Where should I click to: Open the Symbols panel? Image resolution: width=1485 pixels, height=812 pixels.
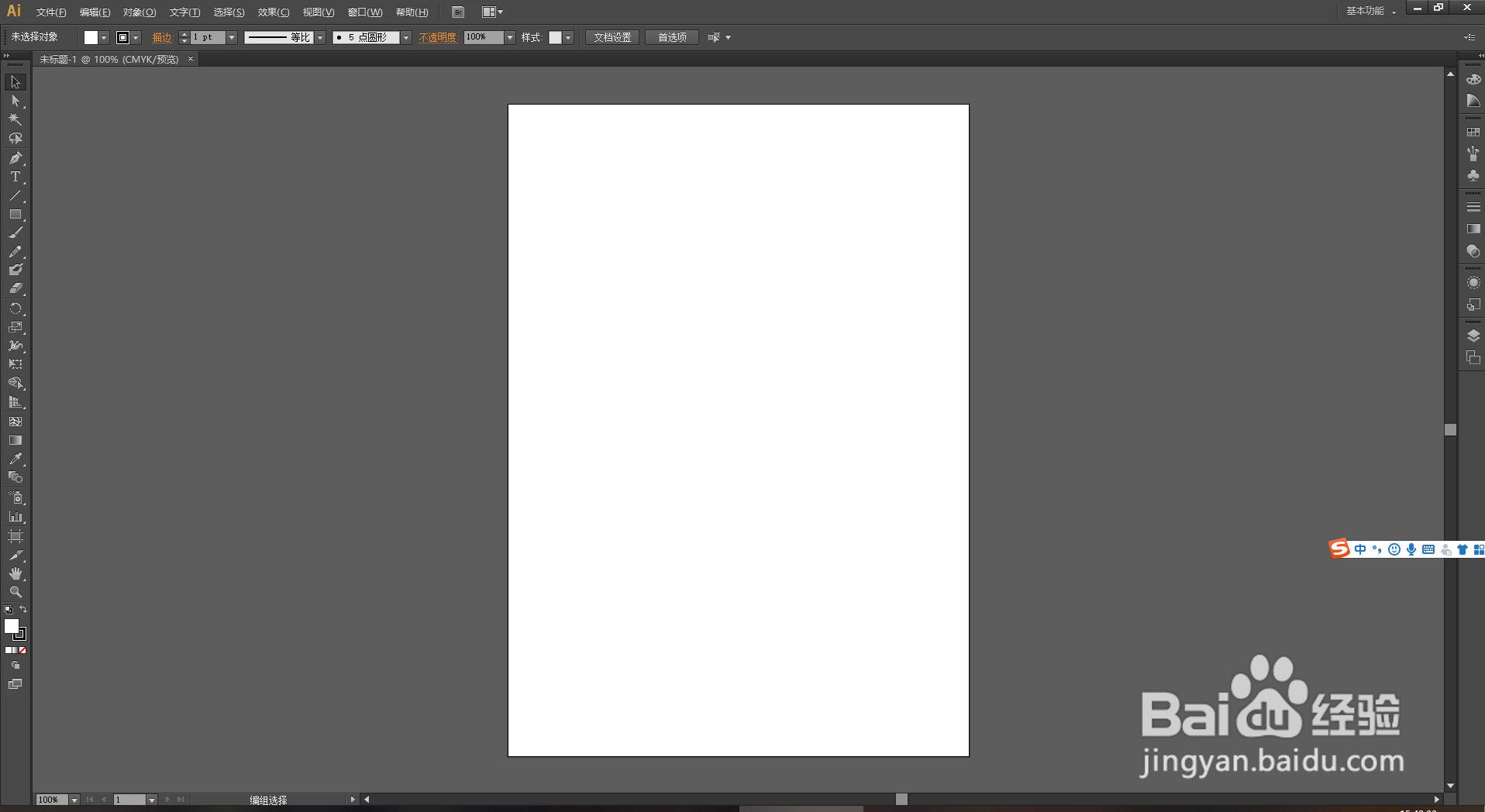tap(1473, 176)
